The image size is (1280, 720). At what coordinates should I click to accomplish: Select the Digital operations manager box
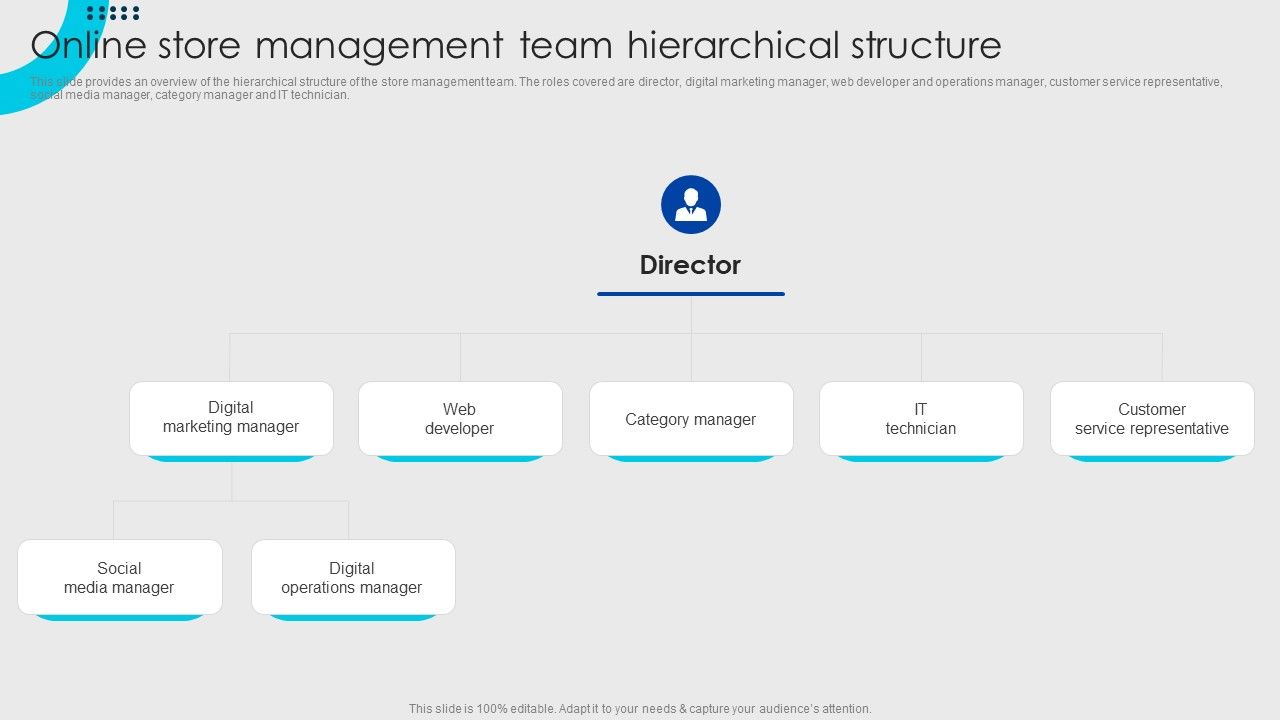tap(353, 578)
